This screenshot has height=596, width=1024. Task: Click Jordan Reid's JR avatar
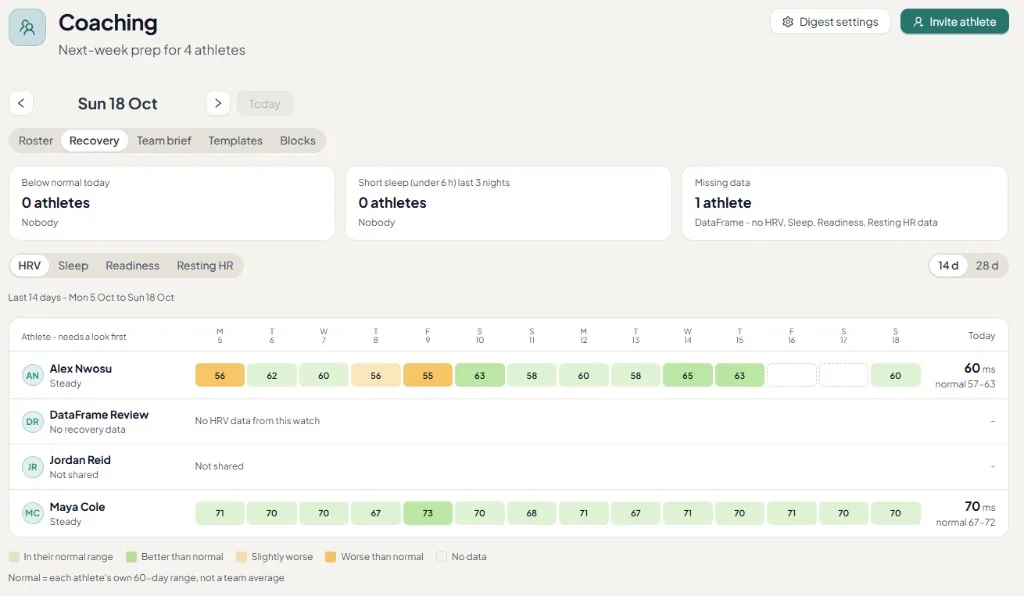[33, 467]
